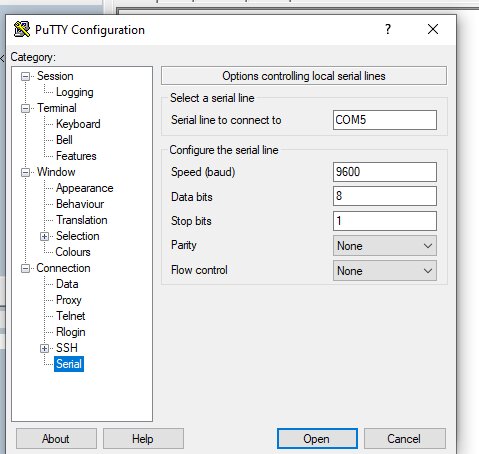Click the Options controlling local serial lines header
This screenshot has width=479, height=454.
click(x=304, y=76)
